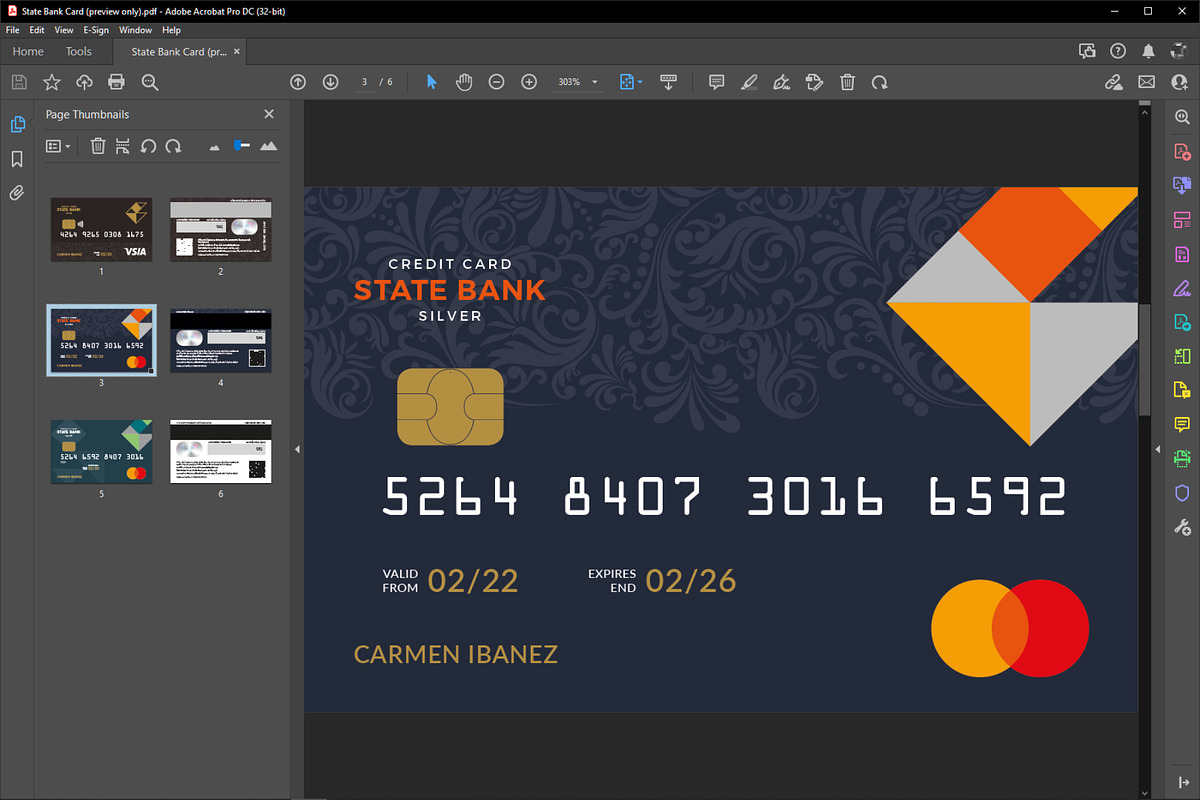This screenshot has height=800, width=1200.
Task: Add a sticky note comment
Action: (716, 82)
